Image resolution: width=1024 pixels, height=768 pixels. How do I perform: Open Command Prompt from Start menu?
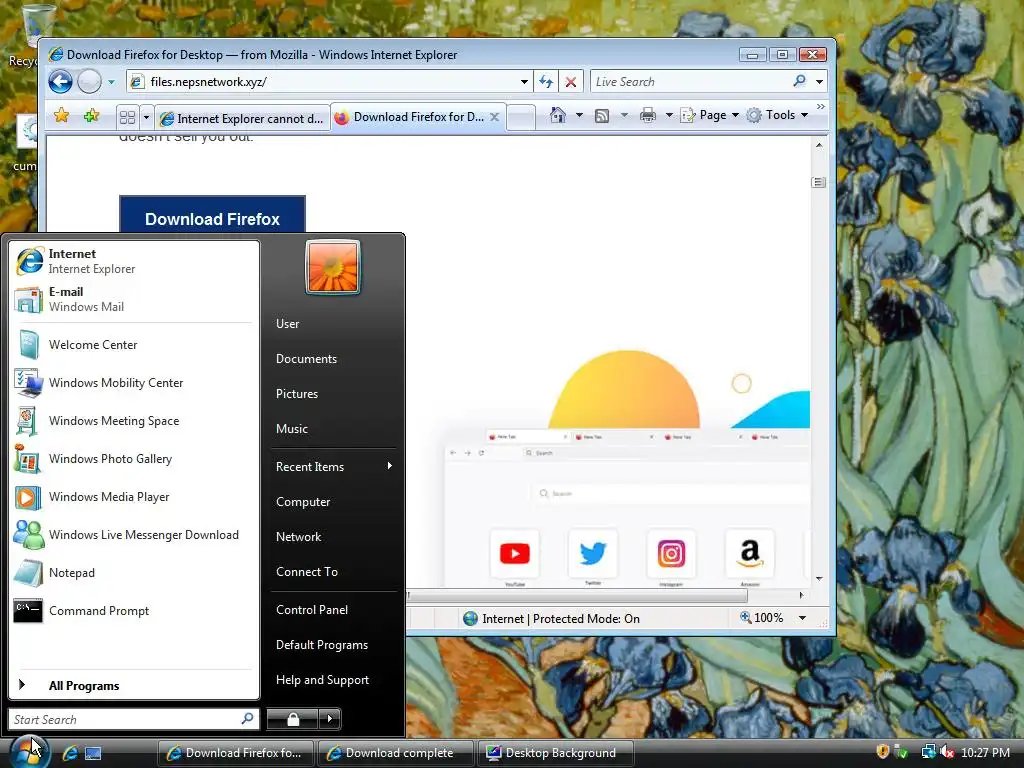(x=133, y=611)
